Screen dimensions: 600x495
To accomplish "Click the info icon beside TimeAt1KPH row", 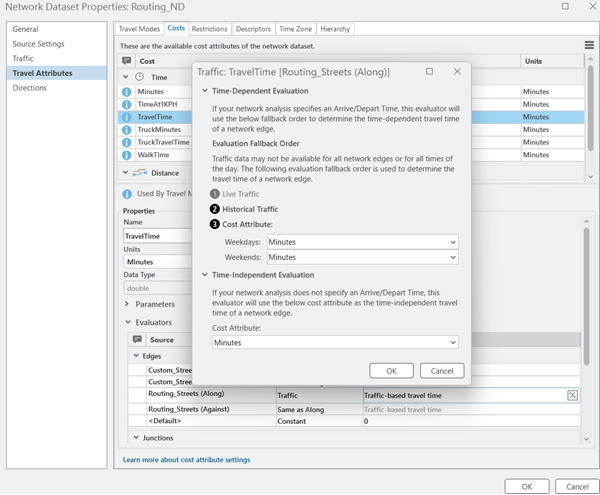I will [126, 104].
